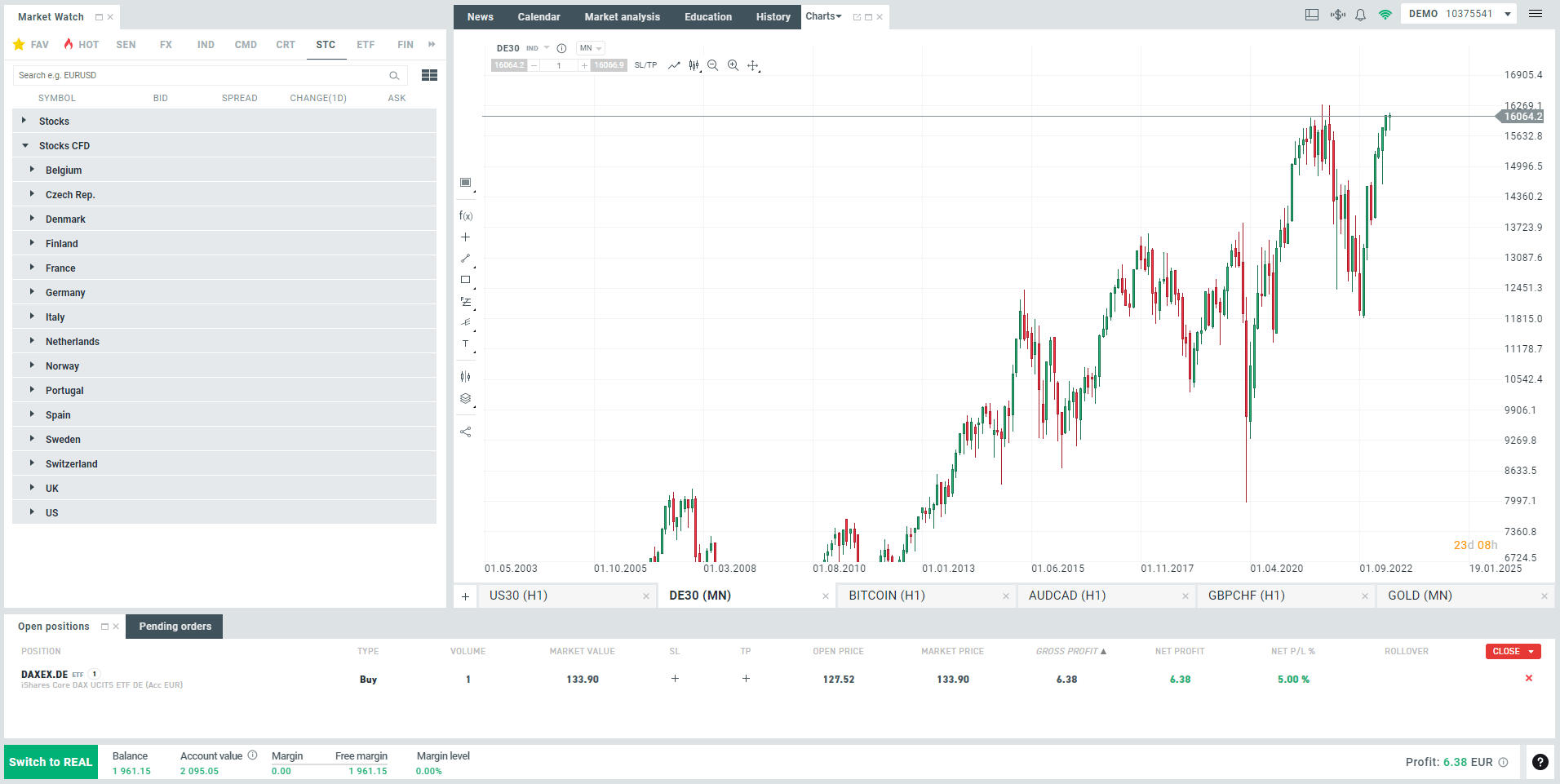Select the trendline drawing tool
This screenshot has width=1560, height=784.
click(x=466, y=259)
